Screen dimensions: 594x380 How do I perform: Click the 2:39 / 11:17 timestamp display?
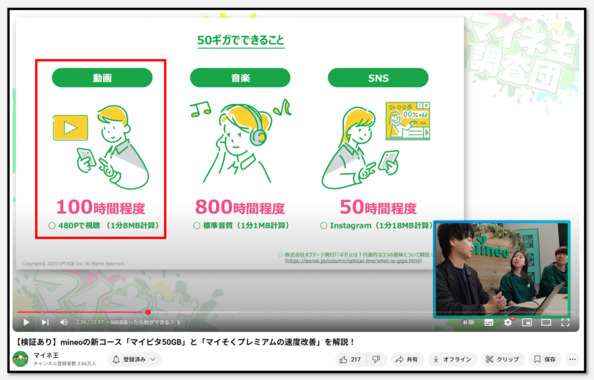89,322
